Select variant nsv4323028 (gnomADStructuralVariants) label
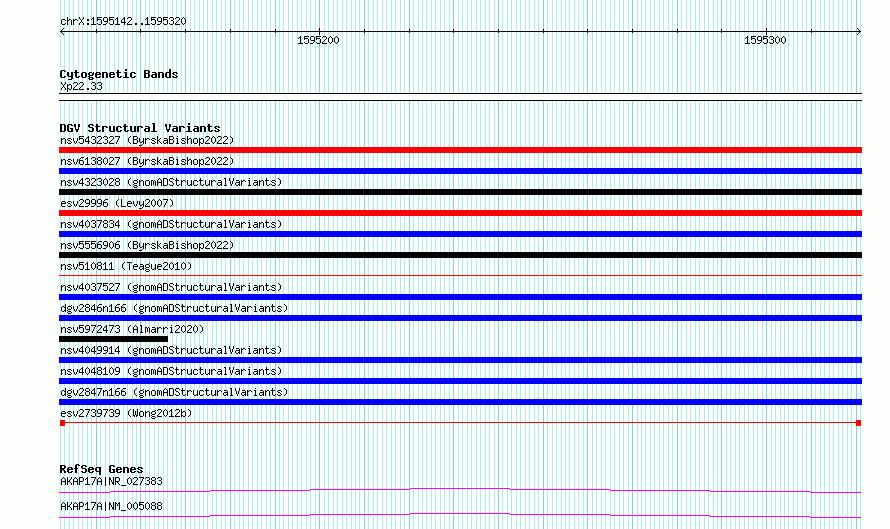The width and height of the screenshot is (890, 529). tap(171, 182)
